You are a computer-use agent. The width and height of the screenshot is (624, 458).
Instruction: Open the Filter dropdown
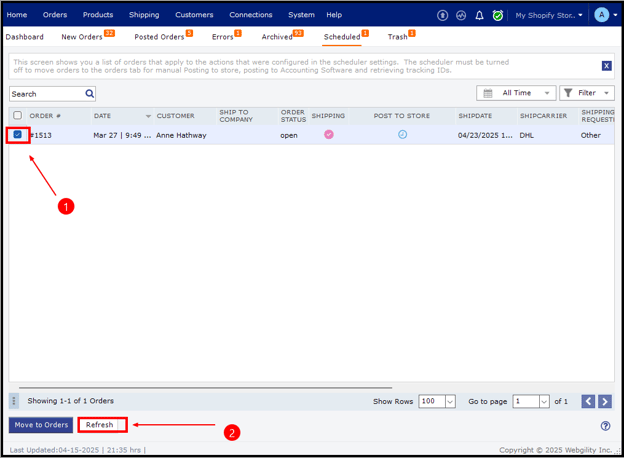(586, 93)
